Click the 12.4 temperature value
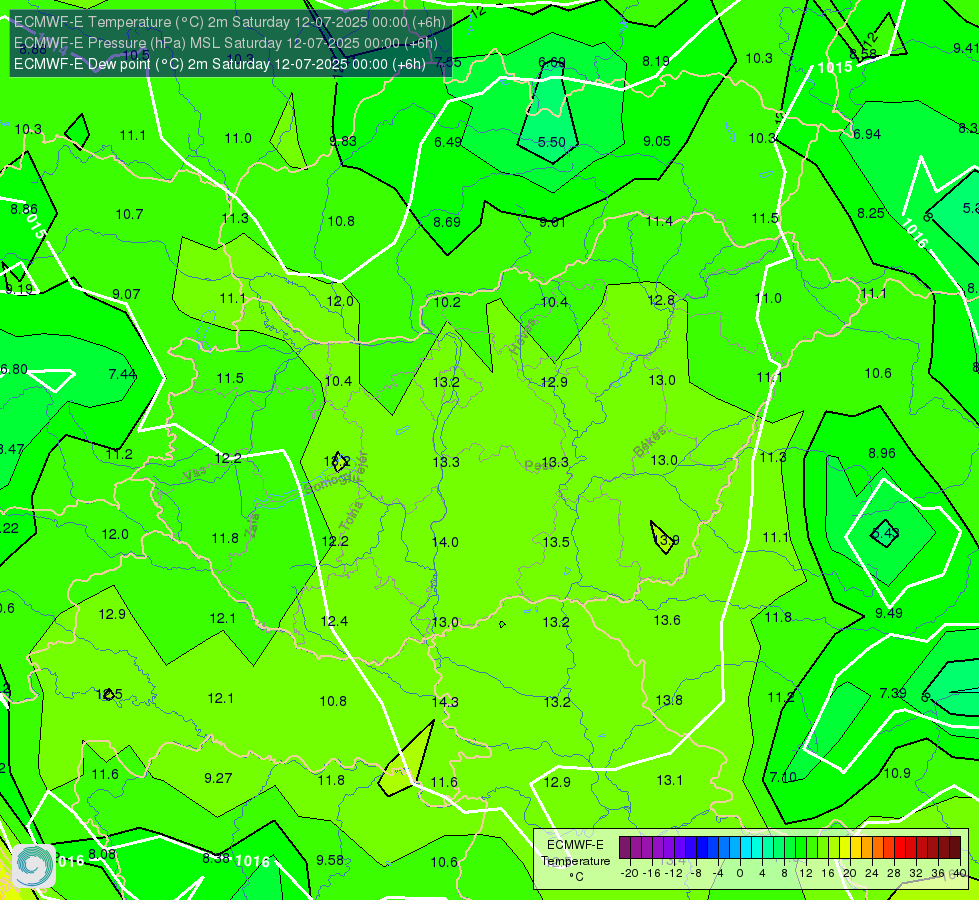Image resolution: width=979 pixels, height=900 pixels. (334, 621)
